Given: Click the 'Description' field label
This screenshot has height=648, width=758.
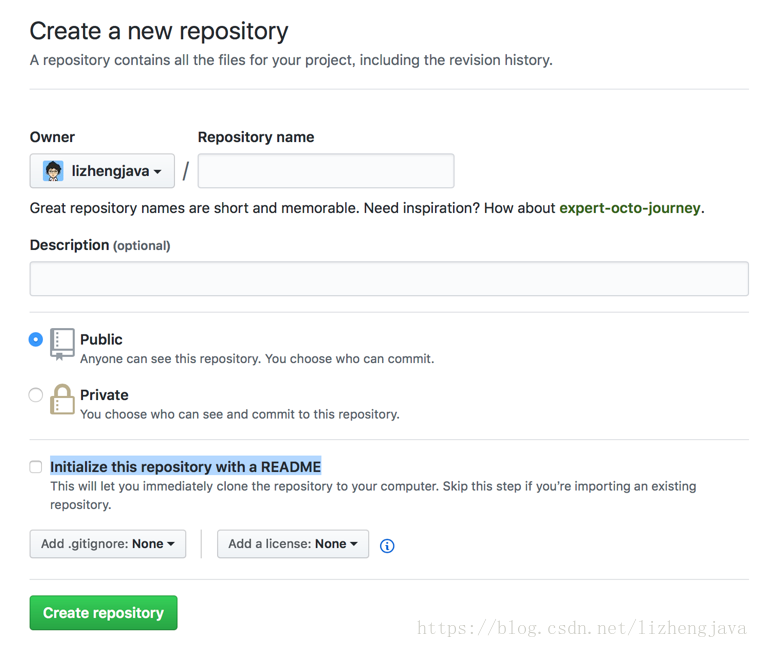Looking at the screenshot, I should tap(70, 245).
